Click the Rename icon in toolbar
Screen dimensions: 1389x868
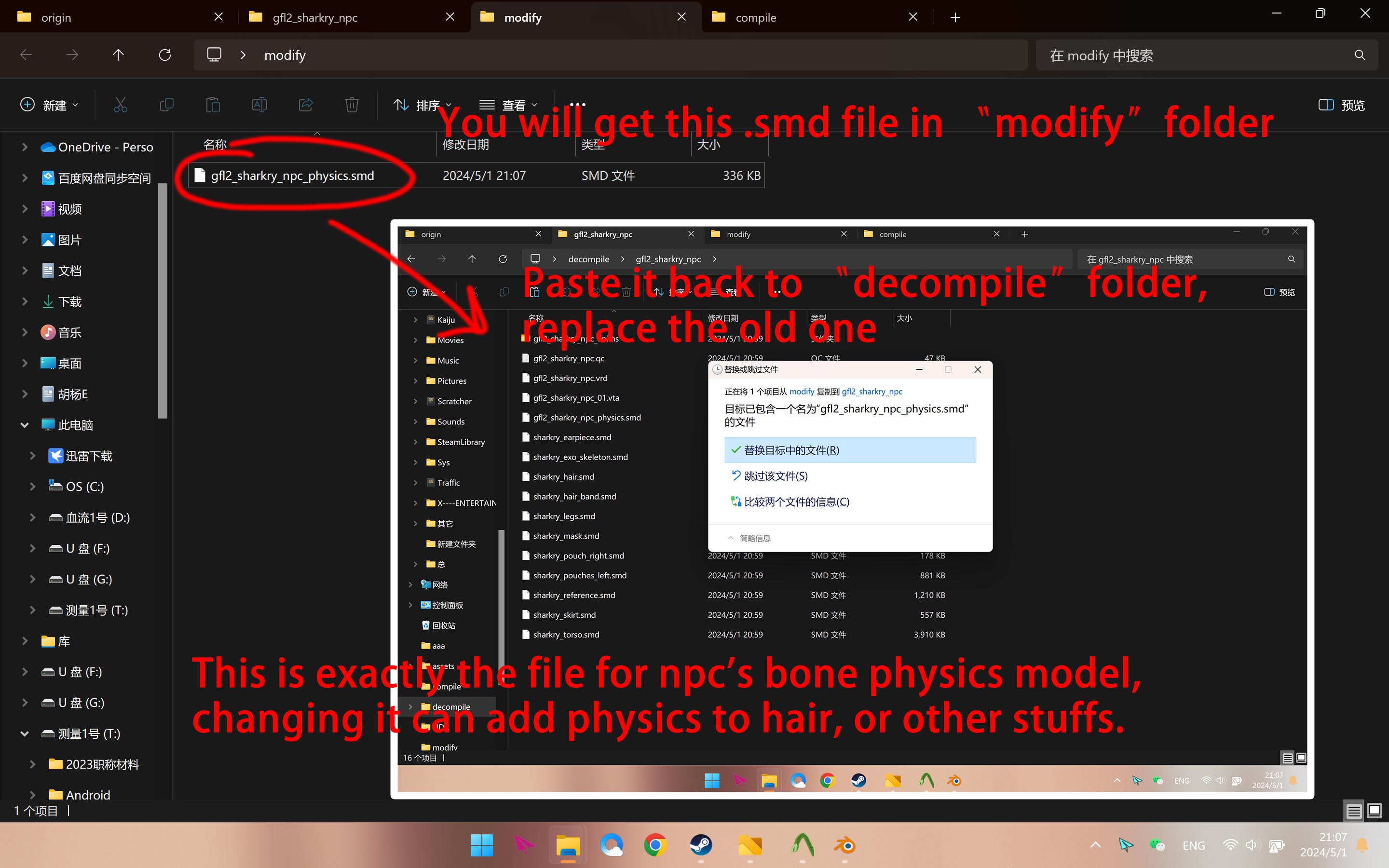pos(259,105)
